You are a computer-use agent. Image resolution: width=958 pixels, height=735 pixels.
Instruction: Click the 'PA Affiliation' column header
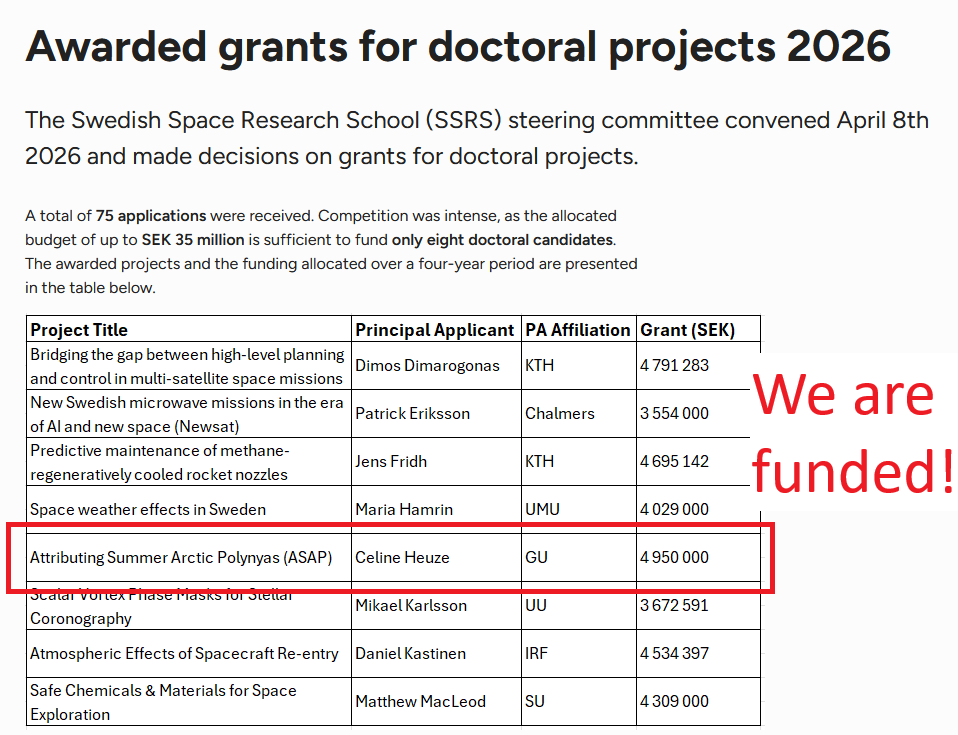coord(577,329)
